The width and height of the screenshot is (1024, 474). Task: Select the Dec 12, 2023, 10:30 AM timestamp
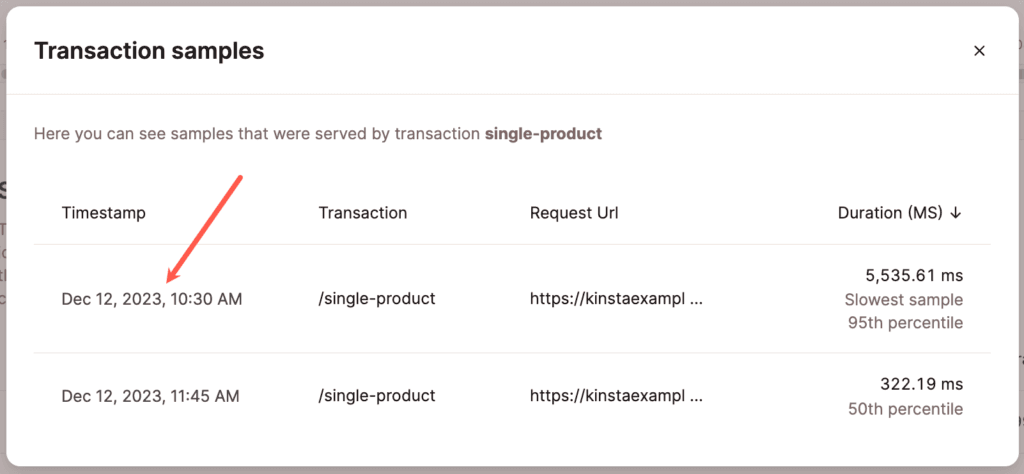(x=151, y=299)
